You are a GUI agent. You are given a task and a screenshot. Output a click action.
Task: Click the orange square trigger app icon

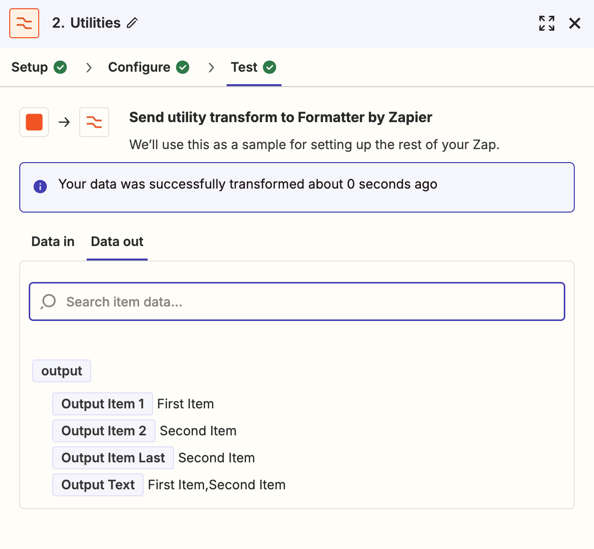34,122
